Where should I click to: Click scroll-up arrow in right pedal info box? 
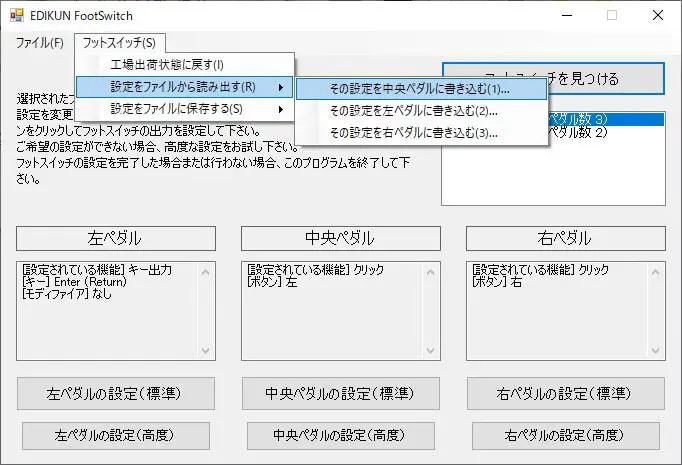coord(655,272)
